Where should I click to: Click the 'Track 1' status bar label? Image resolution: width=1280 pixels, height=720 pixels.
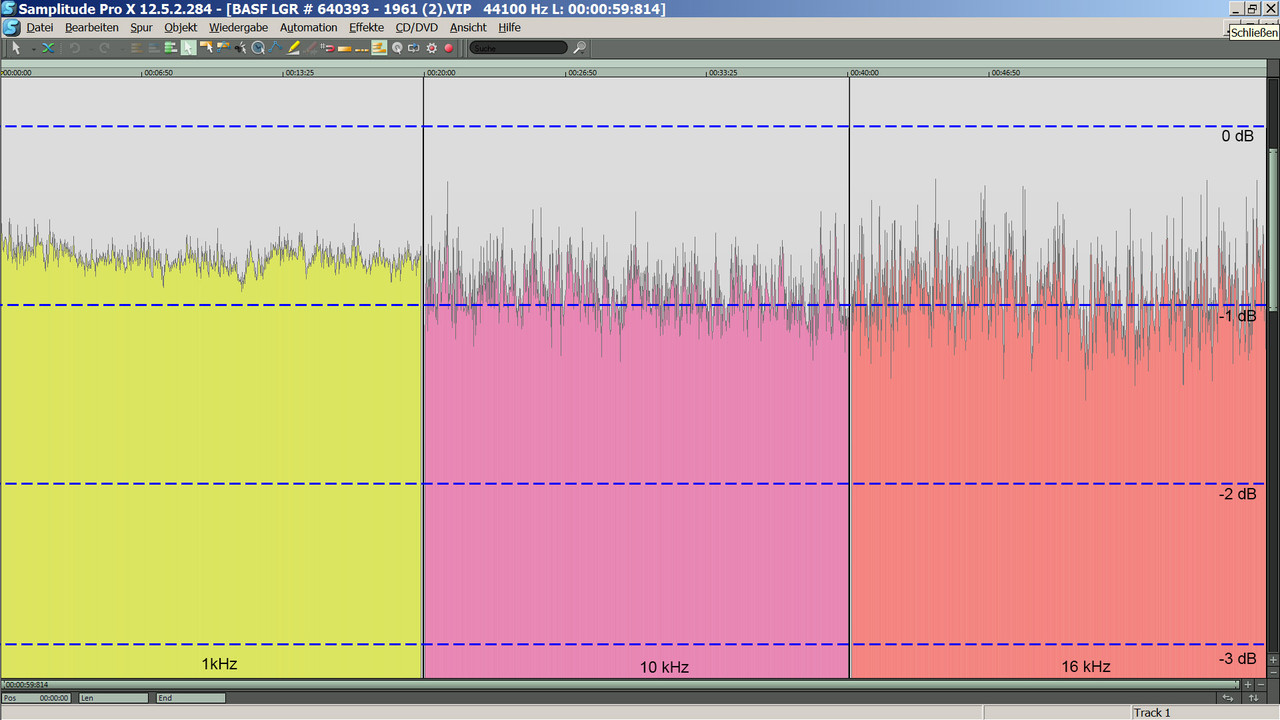pos(1151,713)
